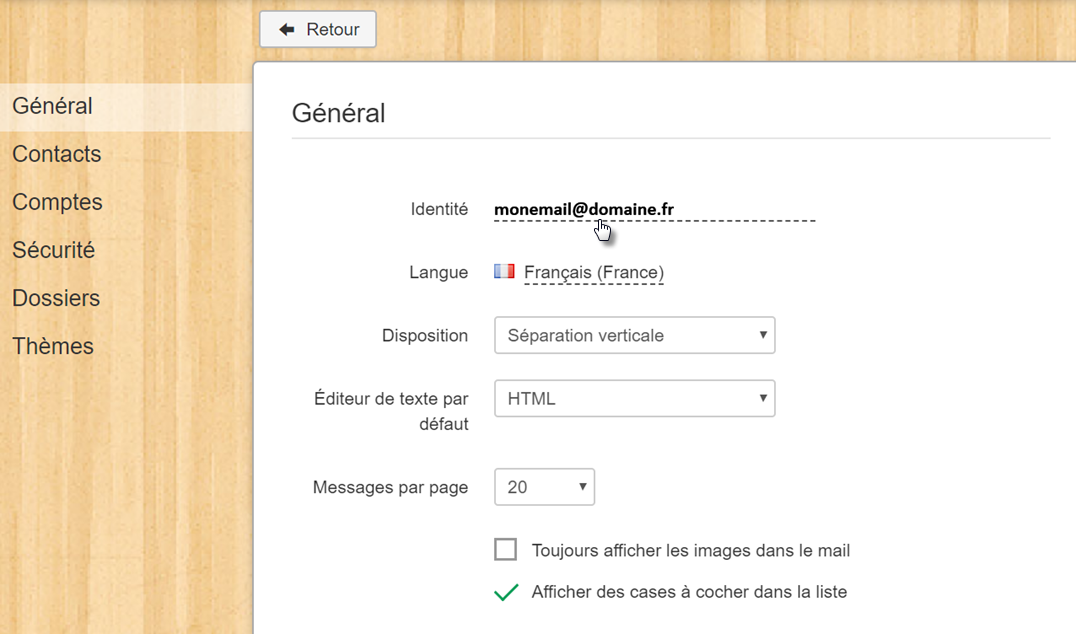1076x634 pixels.
Task: Open the Contacts settings section
Action: (x=57, y=154)
